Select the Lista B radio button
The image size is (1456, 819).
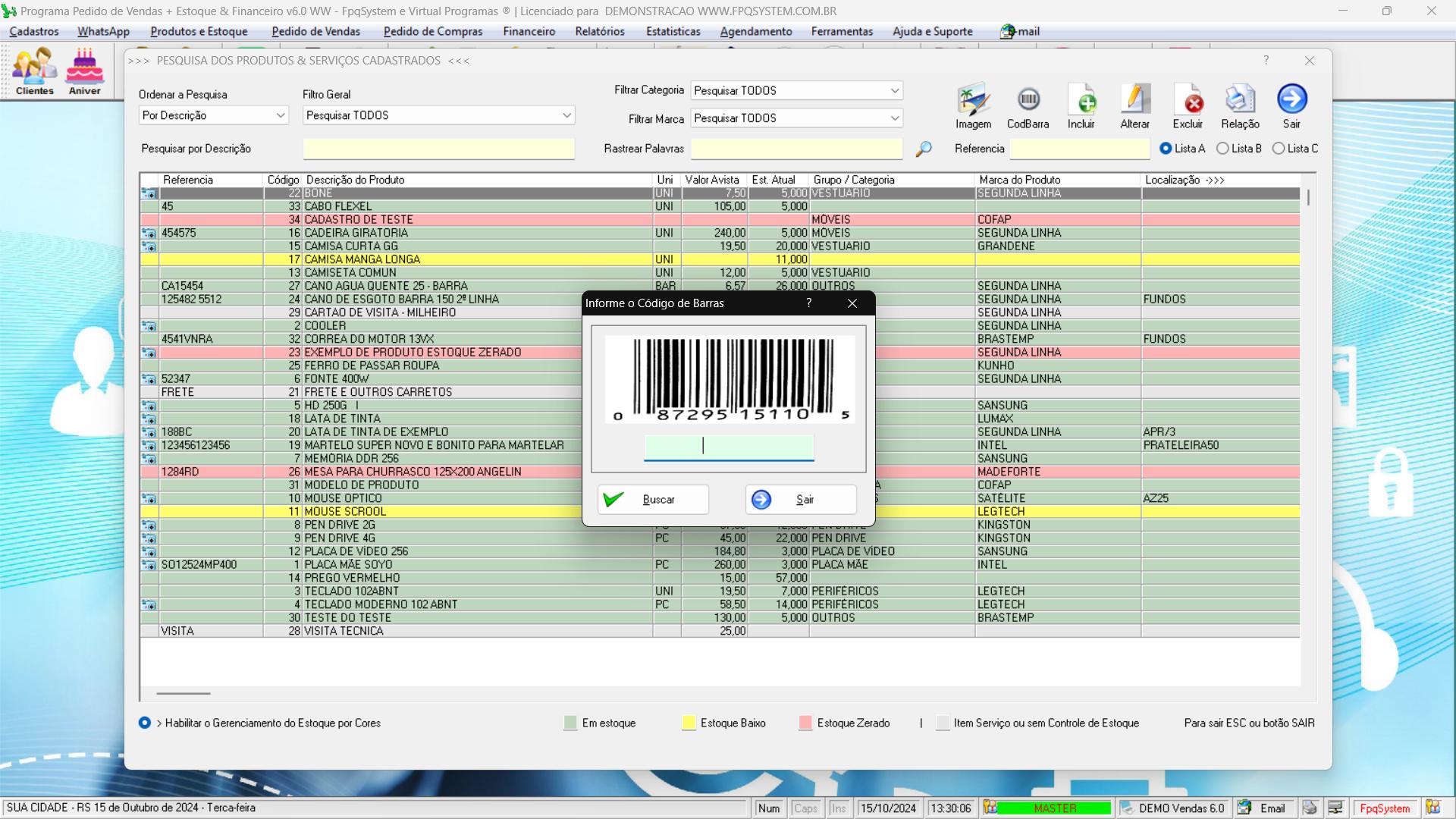[x=1222, y=149]
